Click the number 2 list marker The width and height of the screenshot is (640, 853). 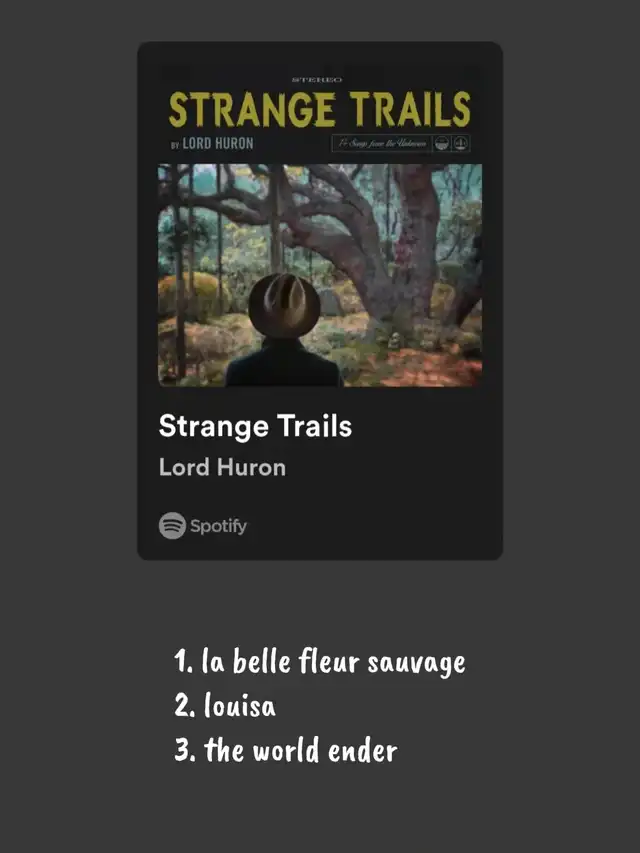click(184, 706)
